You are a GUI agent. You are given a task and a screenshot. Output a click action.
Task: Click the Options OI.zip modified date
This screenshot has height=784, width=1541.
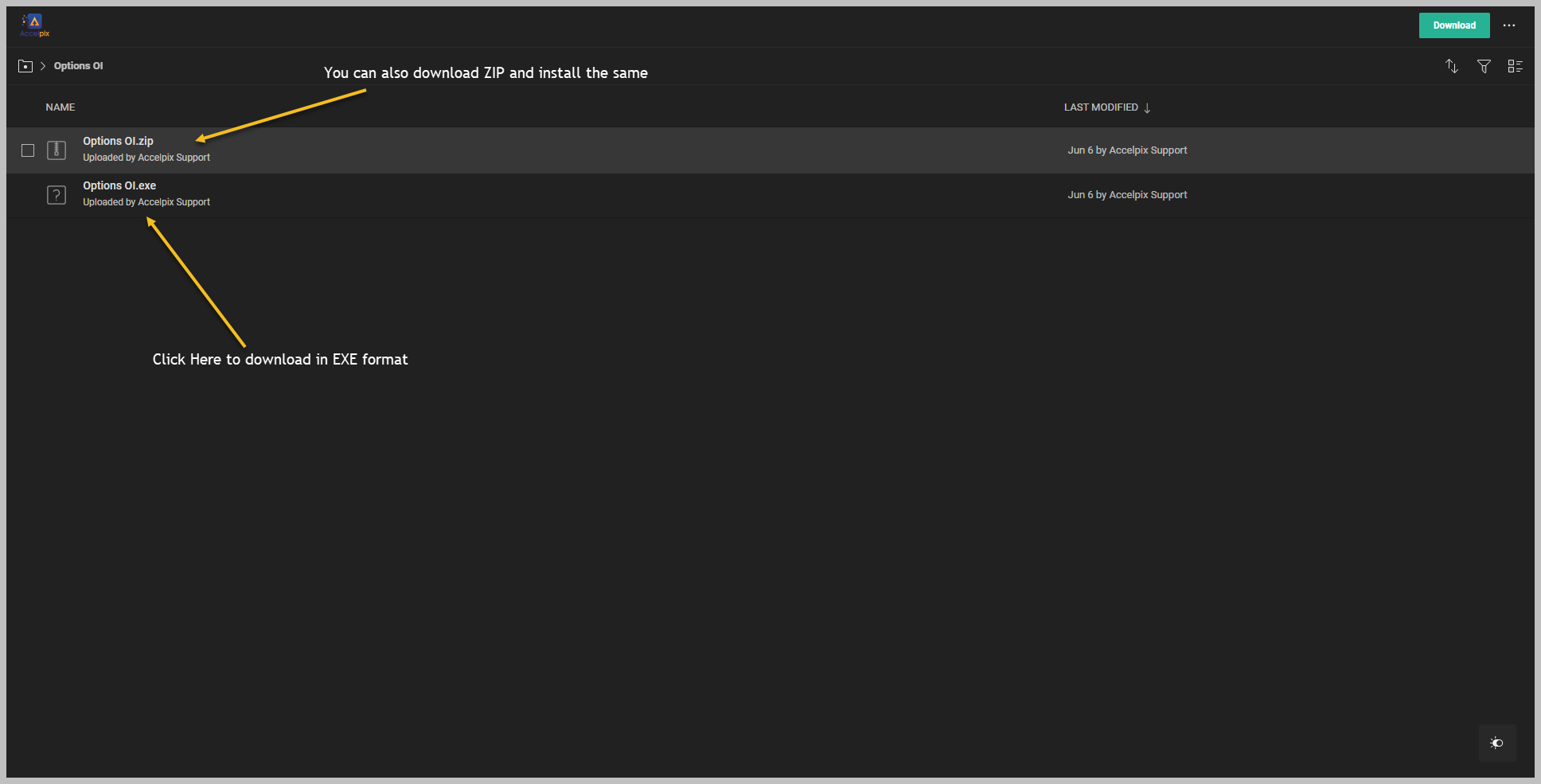pyautogui.click(x=1127, y=150)
